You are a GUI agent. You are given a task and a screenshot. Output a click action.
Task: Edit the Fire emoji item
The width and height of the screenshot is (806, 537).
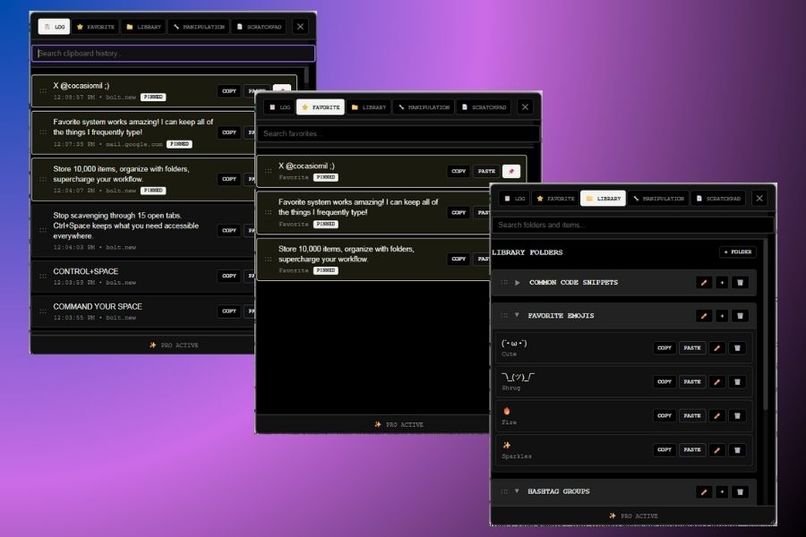[x=717, y=415]
